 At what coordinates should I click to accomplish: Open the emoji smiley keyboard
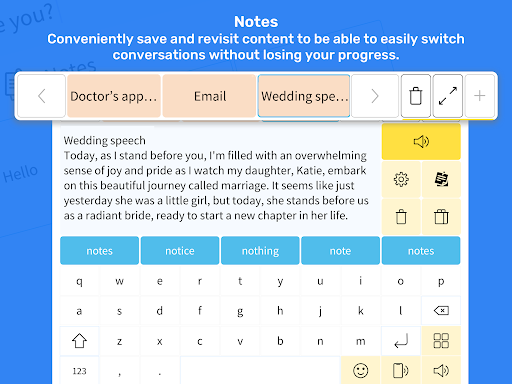click(361, 370)
